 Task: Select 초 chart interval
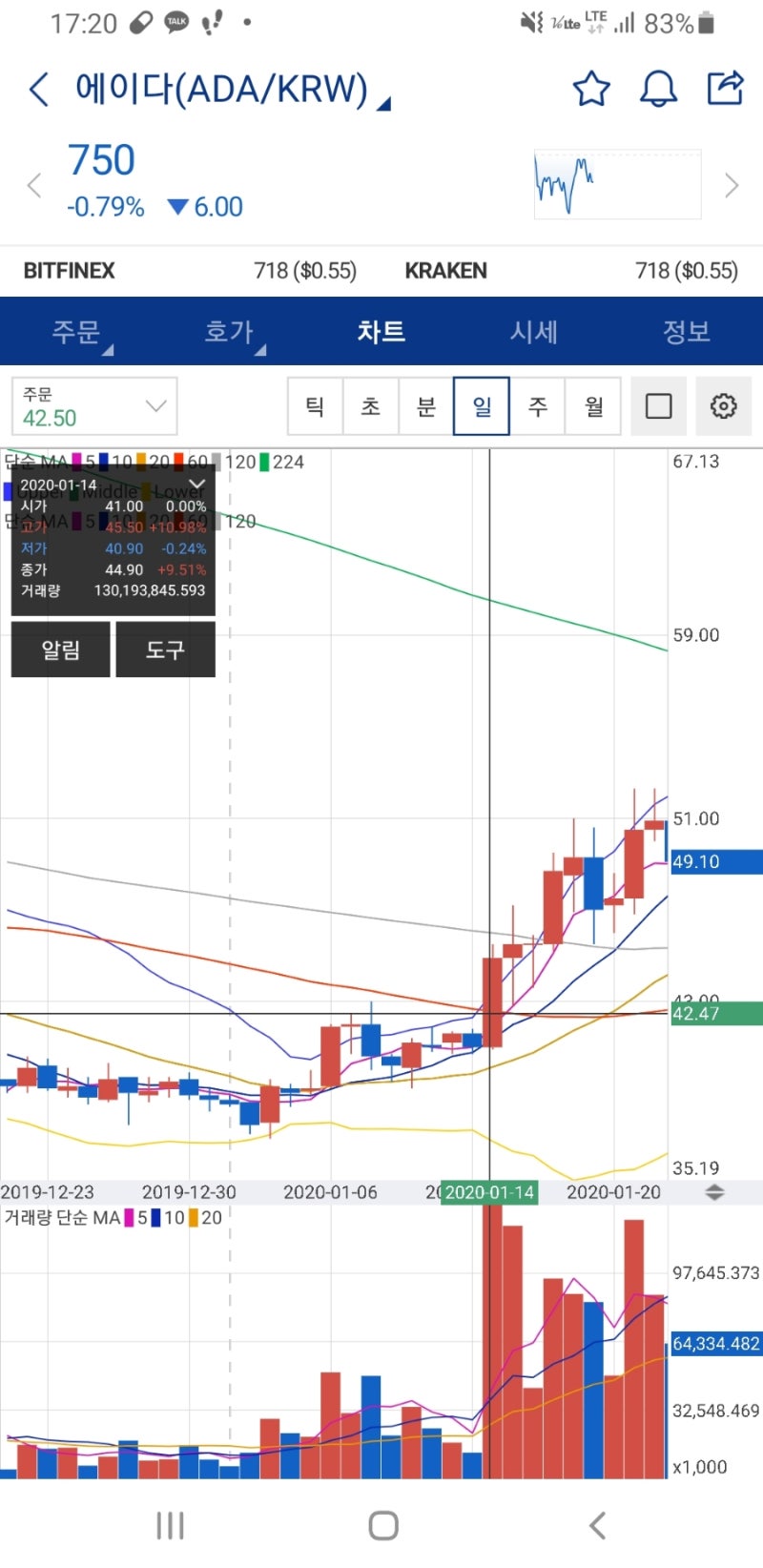click(x=371, y=406)
